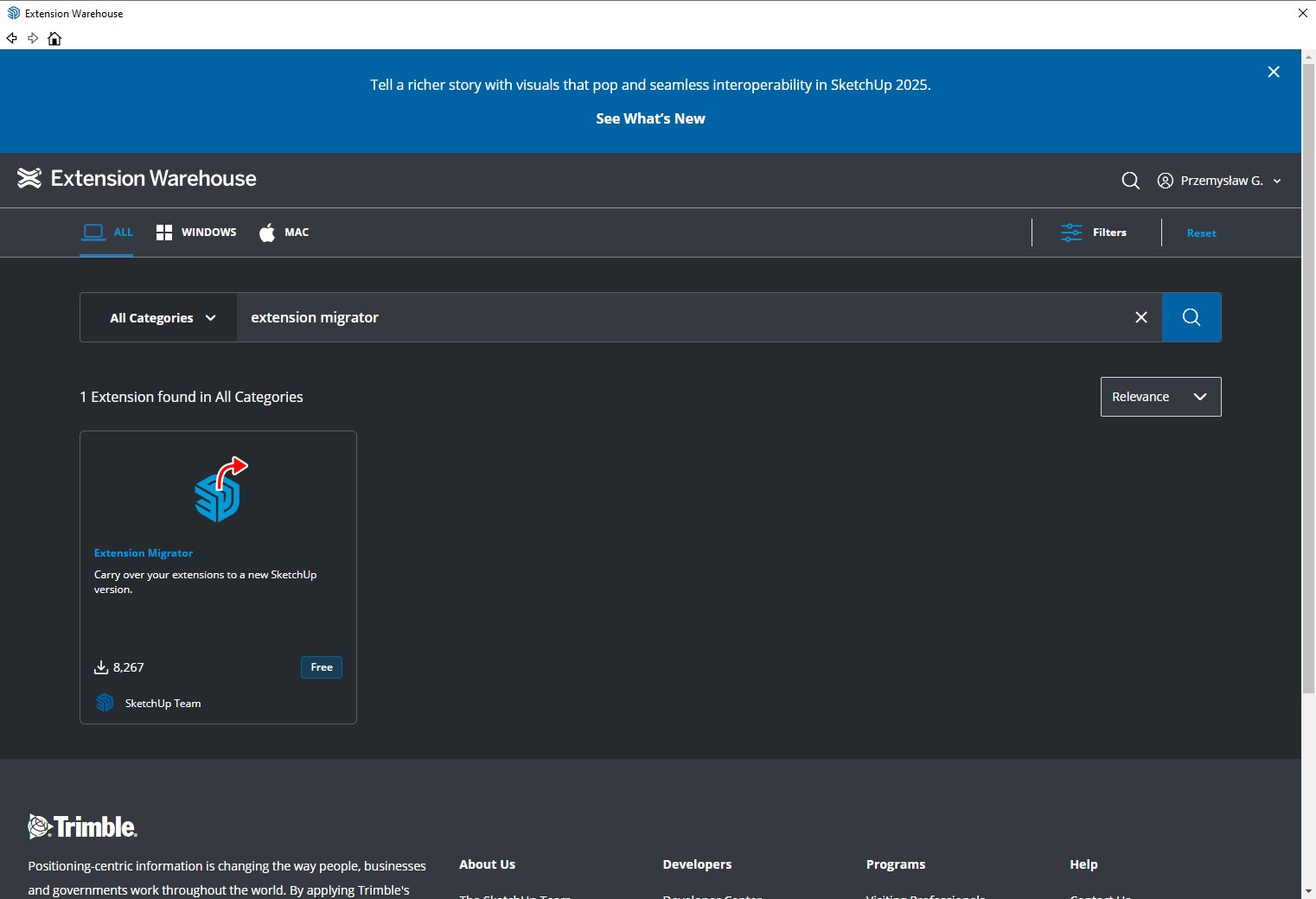
Task: Click the user profile avatar icon
Action: [1166, 181]
